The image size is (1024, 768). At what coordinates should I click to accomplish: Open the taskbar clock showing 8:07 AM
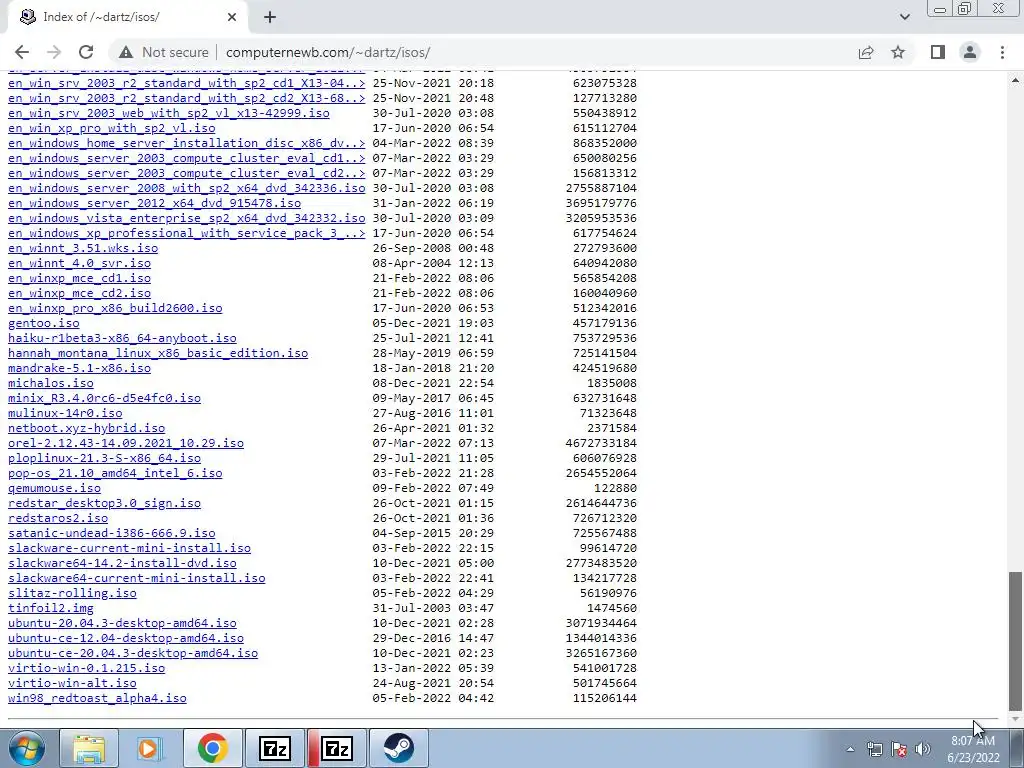973,749
